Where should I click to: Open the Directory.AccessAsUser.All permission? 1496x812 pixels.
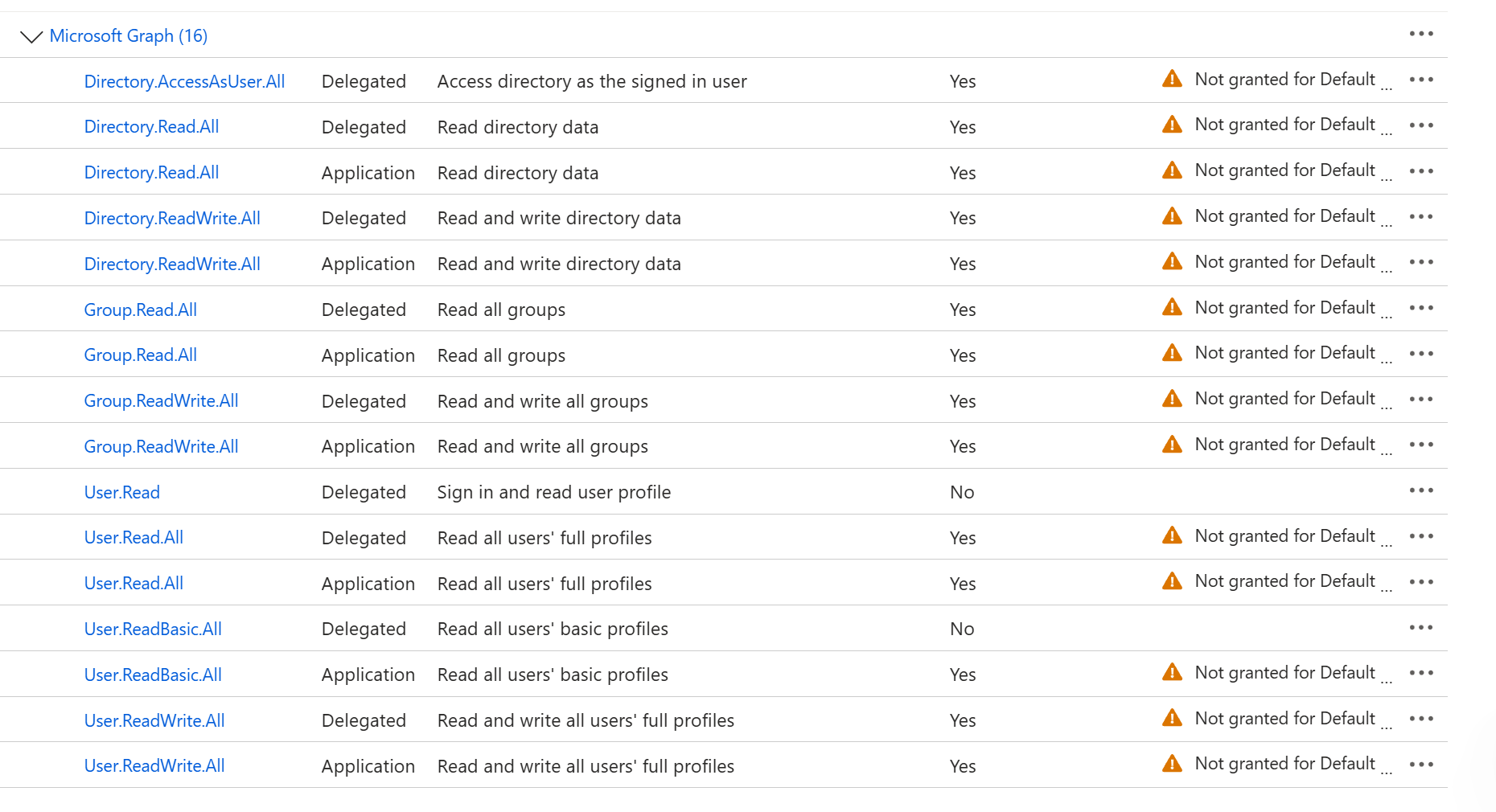[184, 81]
